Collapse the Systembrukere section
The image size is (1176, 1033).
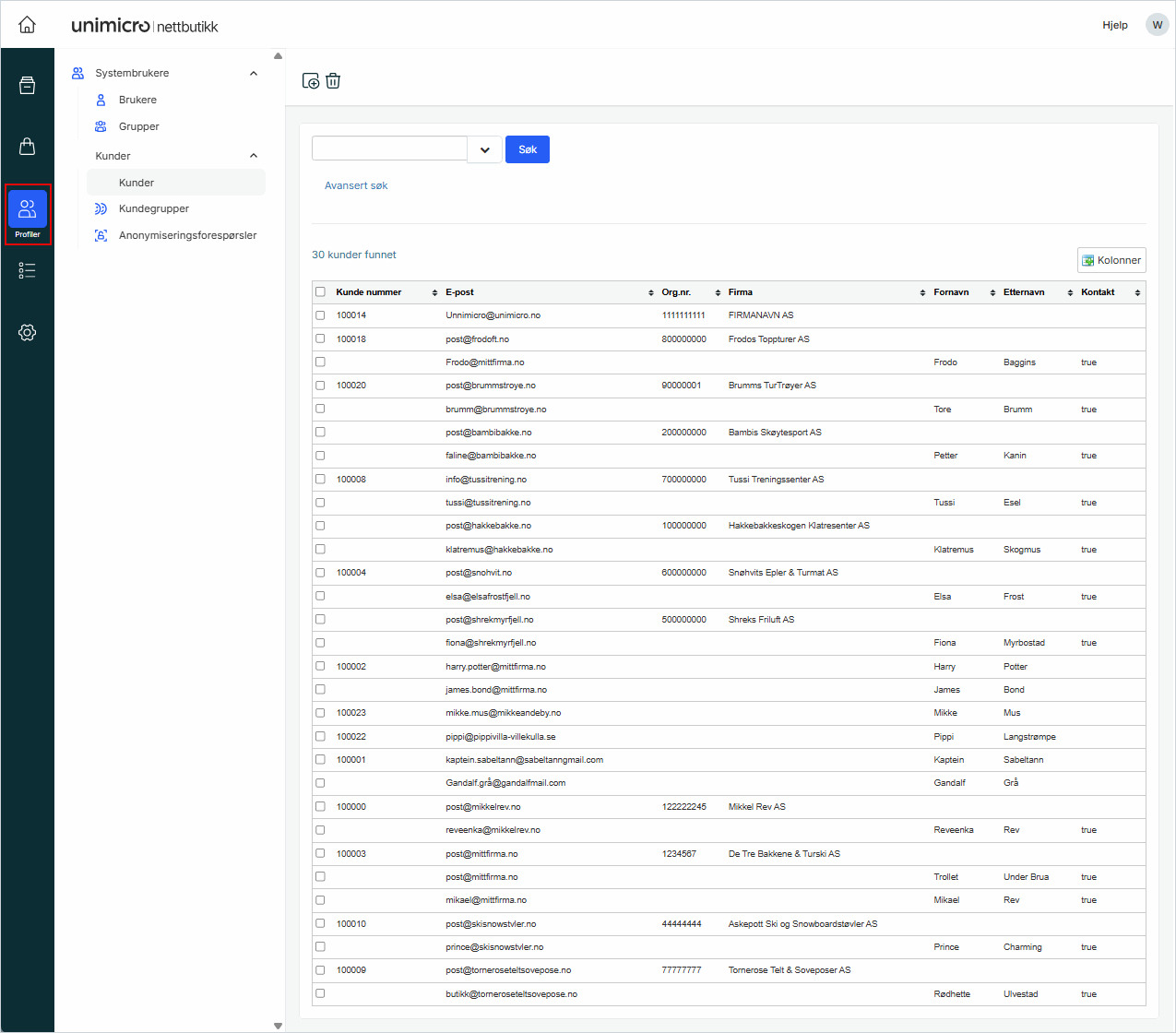pyautogui.click(x=254, y=73)
